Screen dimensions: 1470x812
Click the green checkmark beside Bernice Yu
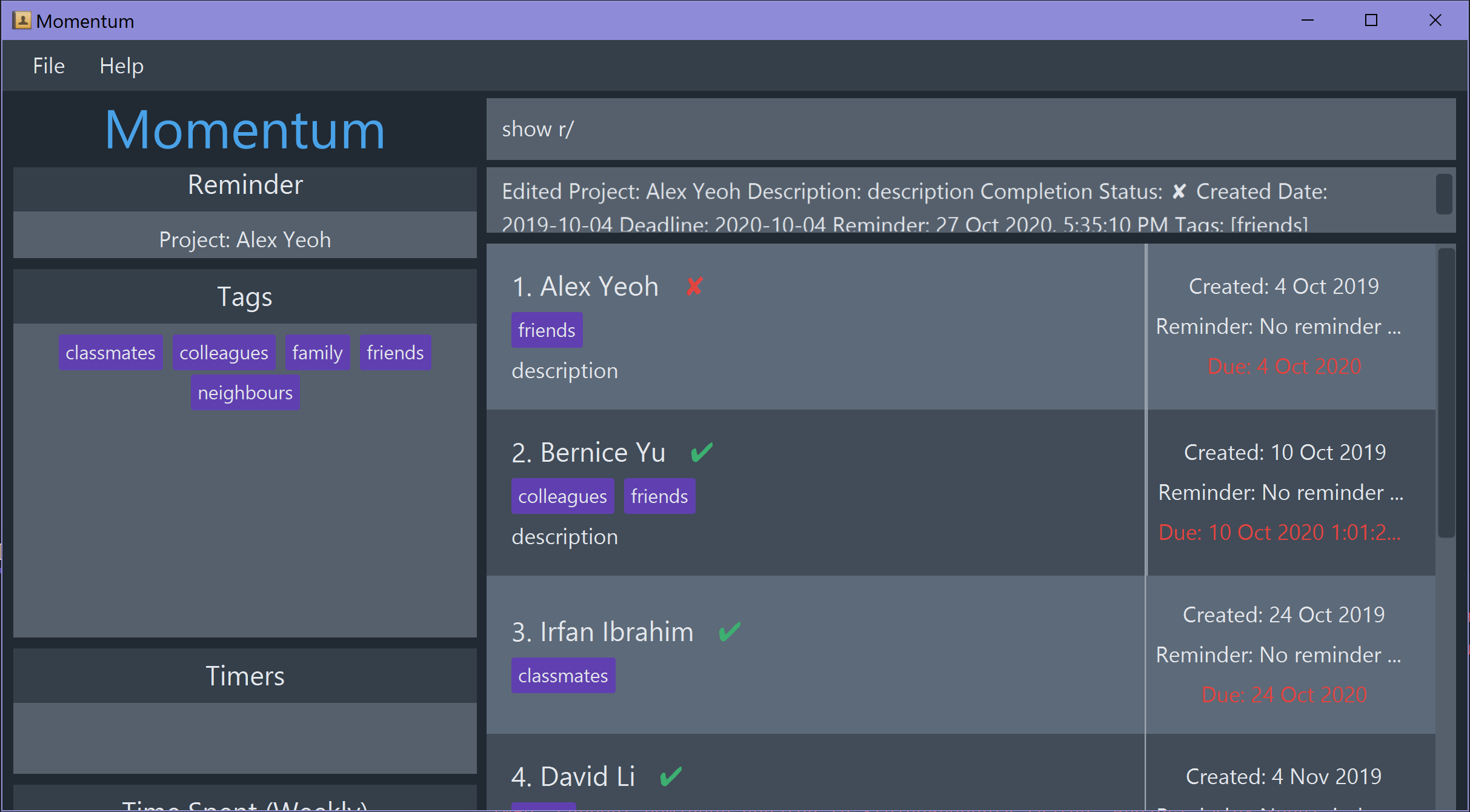702,452
